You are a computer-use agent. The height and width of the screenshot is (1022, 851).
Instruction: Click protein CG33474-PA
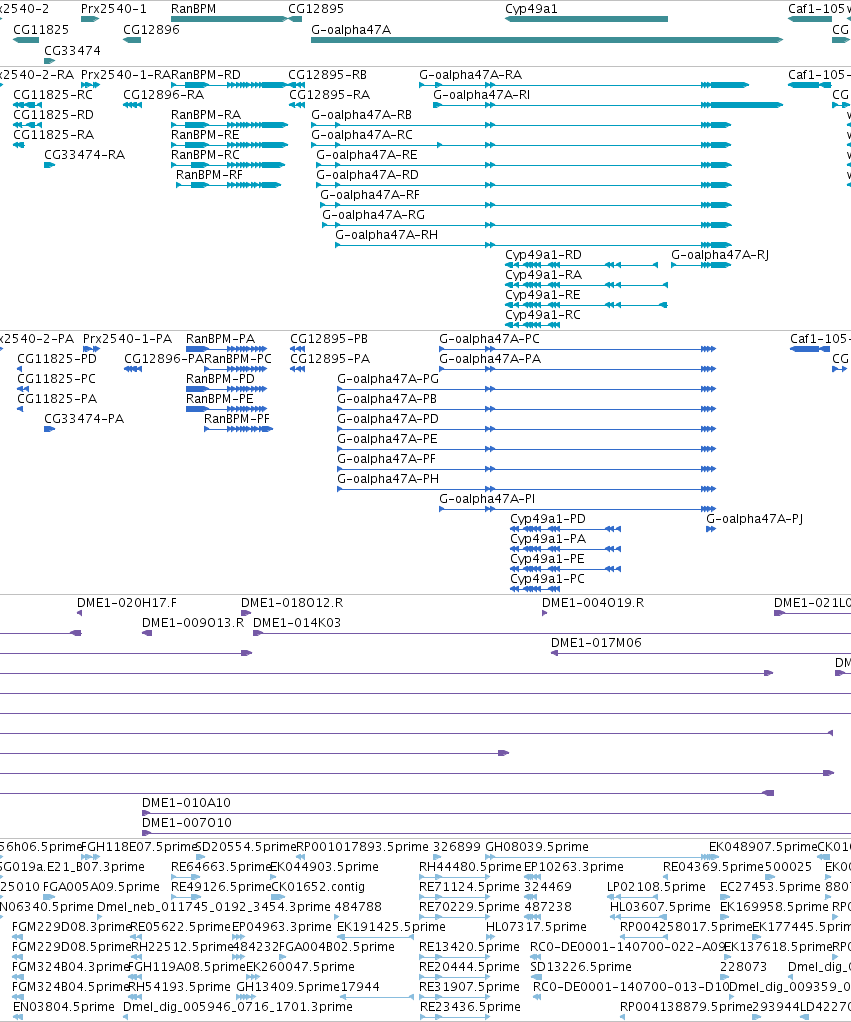coord(84,419)
